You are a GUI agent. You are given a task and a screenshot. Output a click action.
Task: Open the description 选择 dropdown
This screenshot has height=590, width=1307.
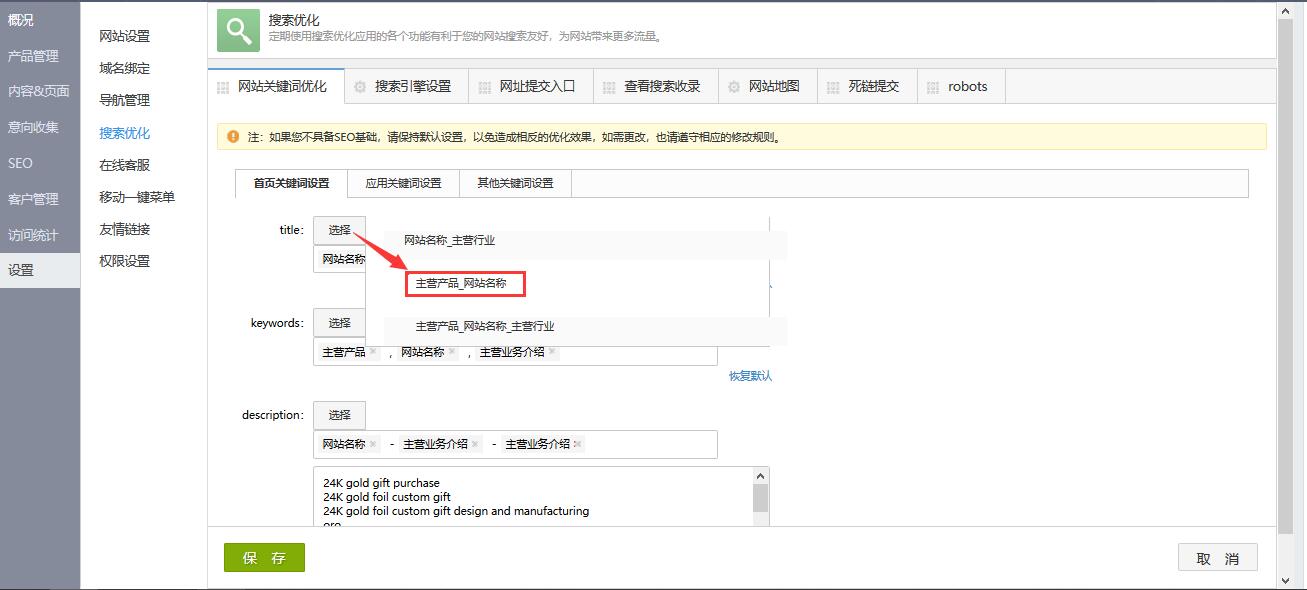tap(339, 415)
